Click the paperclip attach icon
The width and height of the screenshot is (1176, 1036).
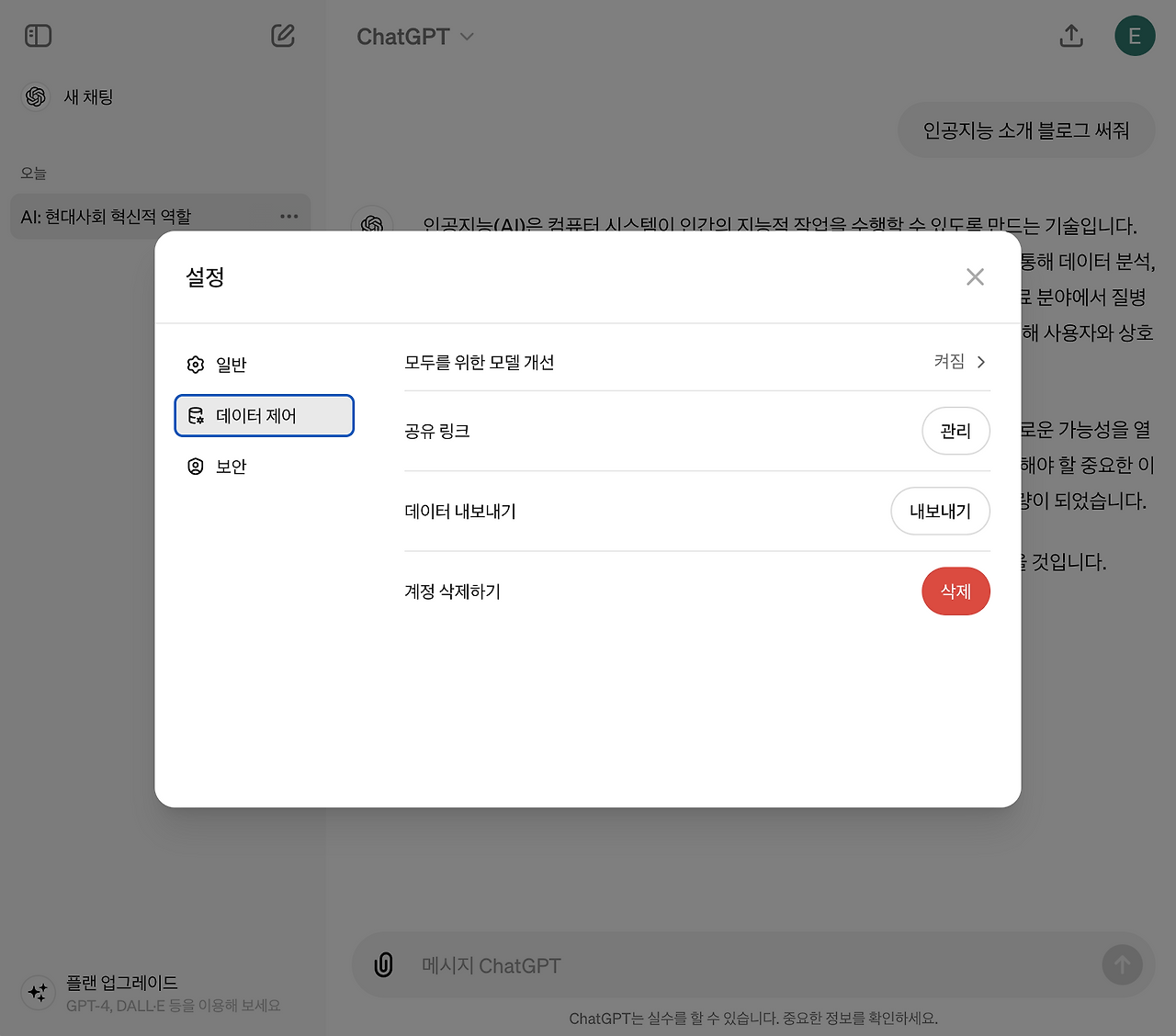coord(384,965)
